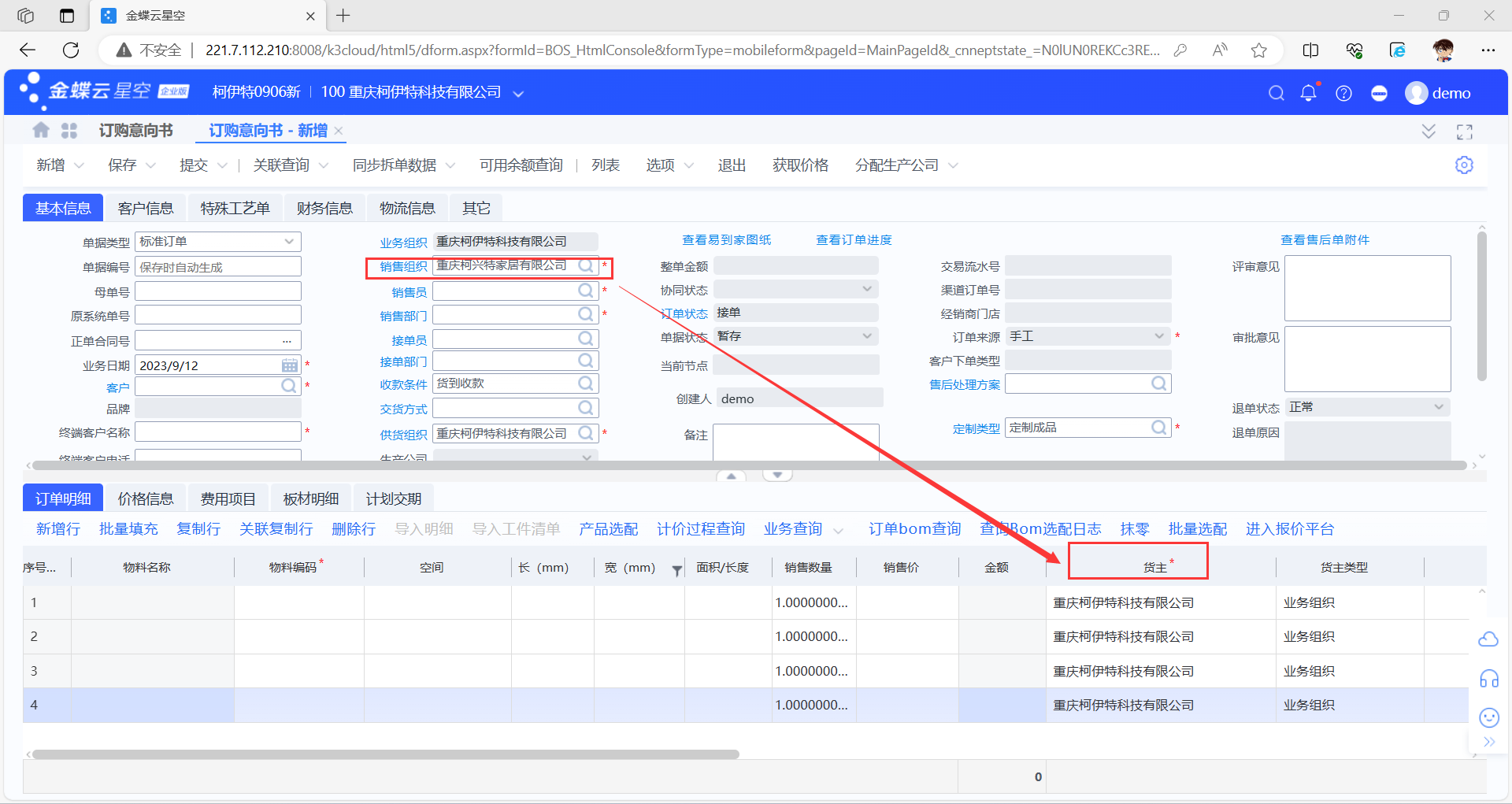Click the 批量填充 button

(x=128, y=529)
